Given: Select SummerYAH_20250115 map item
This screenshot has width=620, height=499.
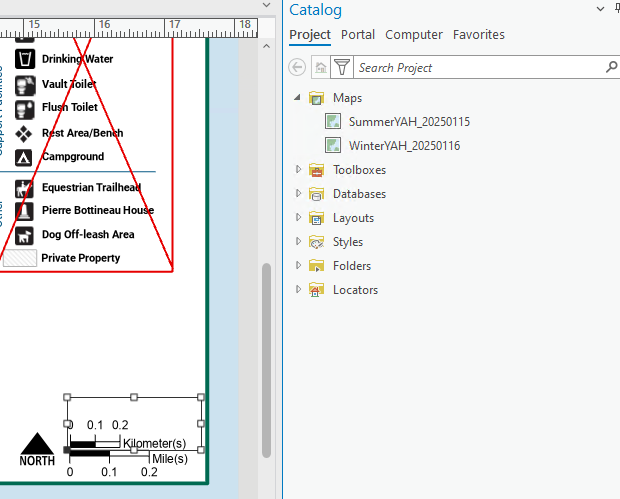Looking at the screenshot, I should 409,122.
